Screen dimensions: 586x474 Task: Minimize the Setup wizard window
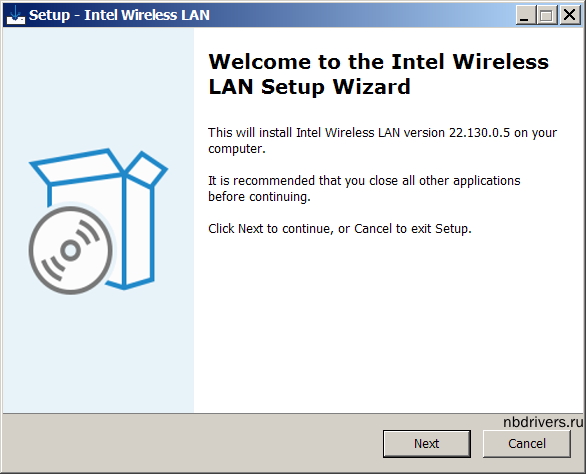coord(525,15)
